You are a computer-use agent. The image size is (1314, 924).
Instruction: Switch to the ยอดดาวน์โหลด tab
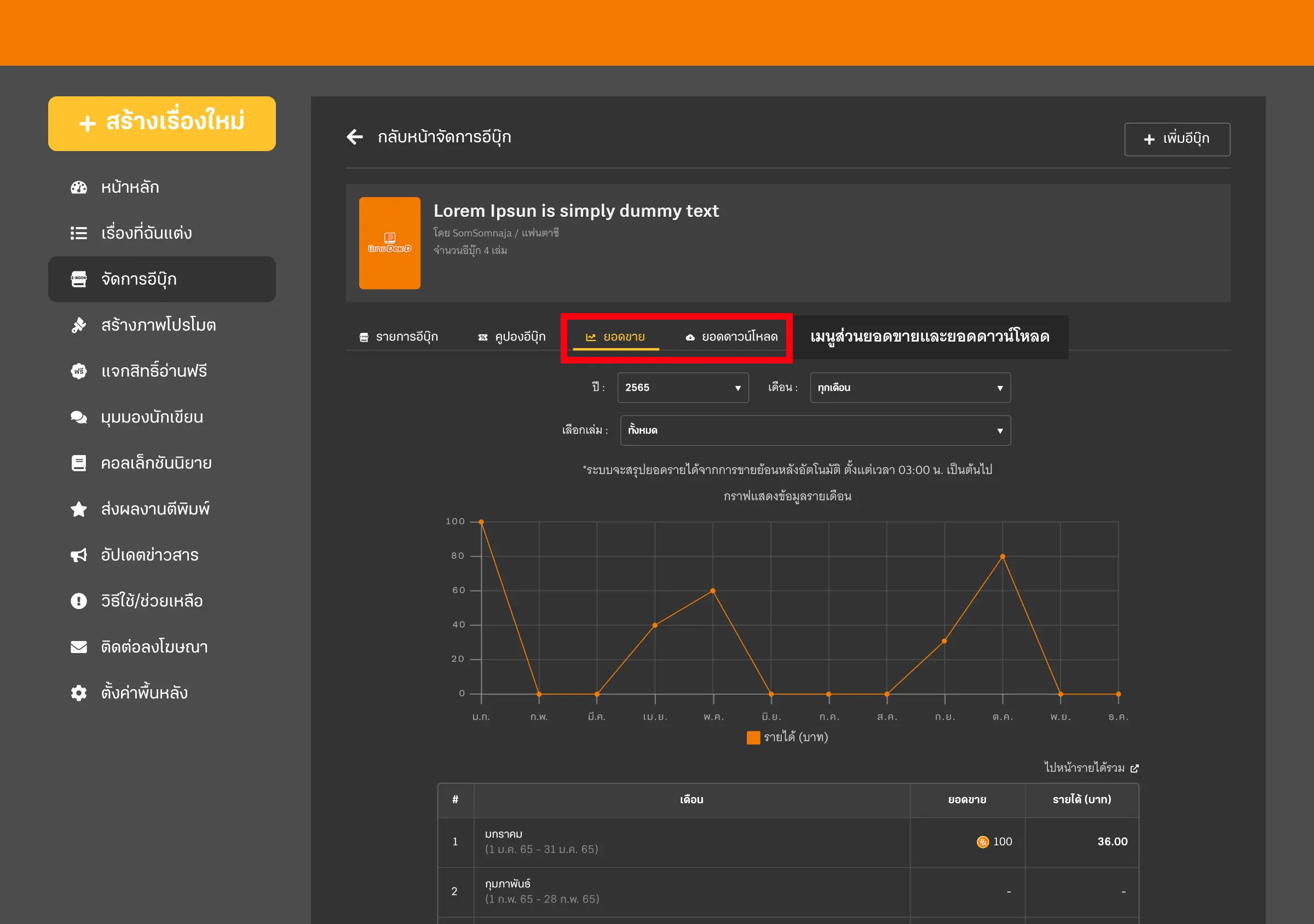click(731, 337)
